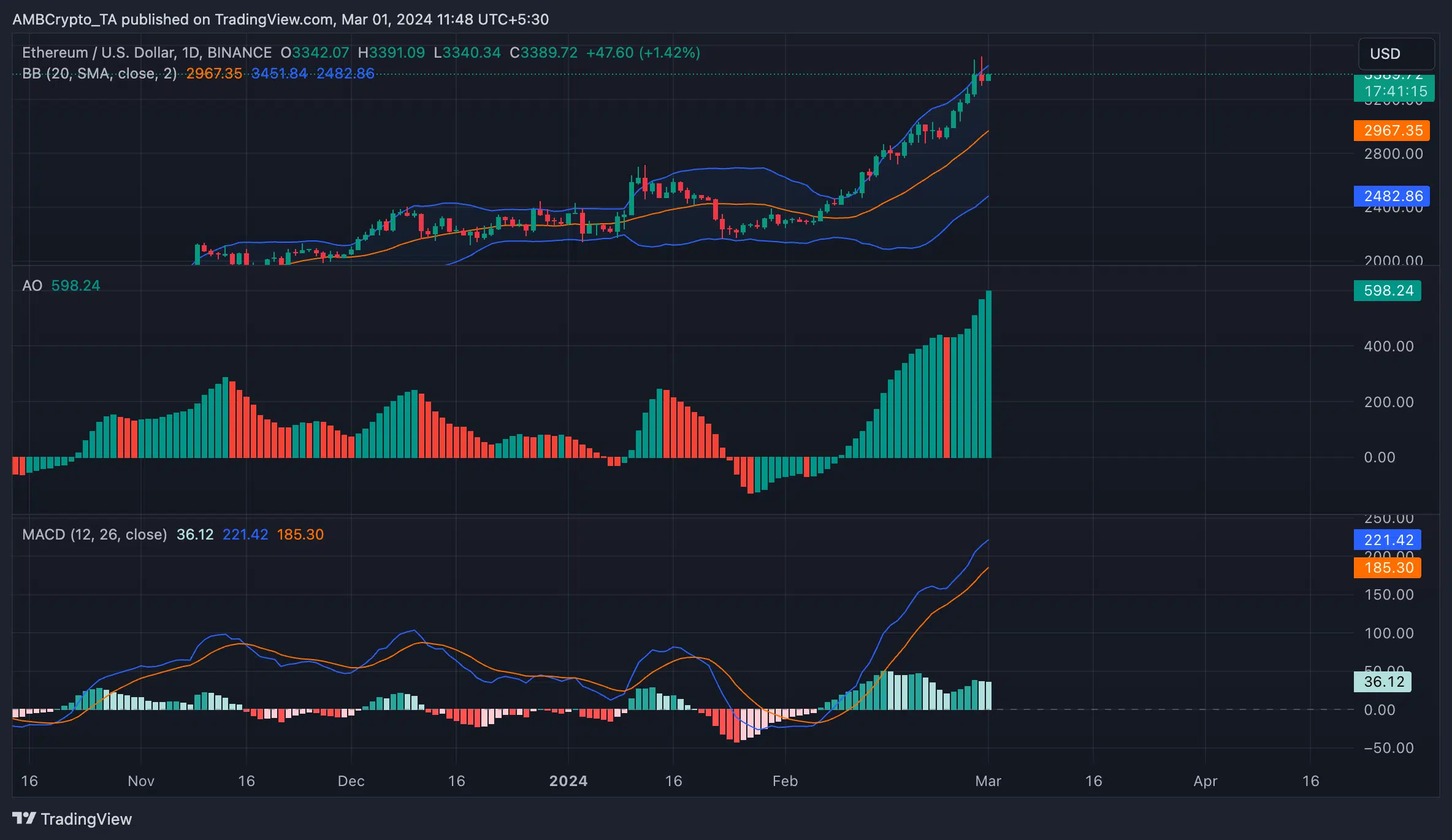This screenshot has height=840, width=1452.
Task: Open the USD currency selector
Action: 1396,54
